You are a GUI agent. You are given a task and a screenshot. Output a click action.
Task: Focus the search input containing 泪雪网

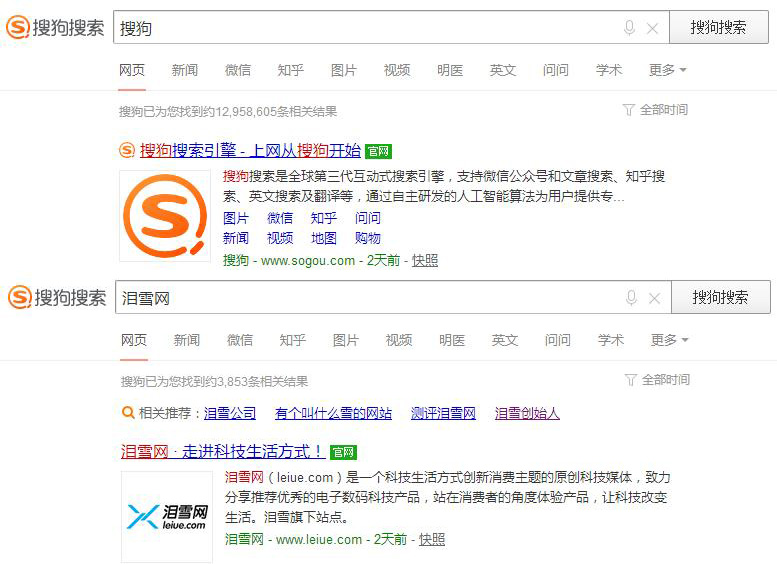(x=393, y=297)
